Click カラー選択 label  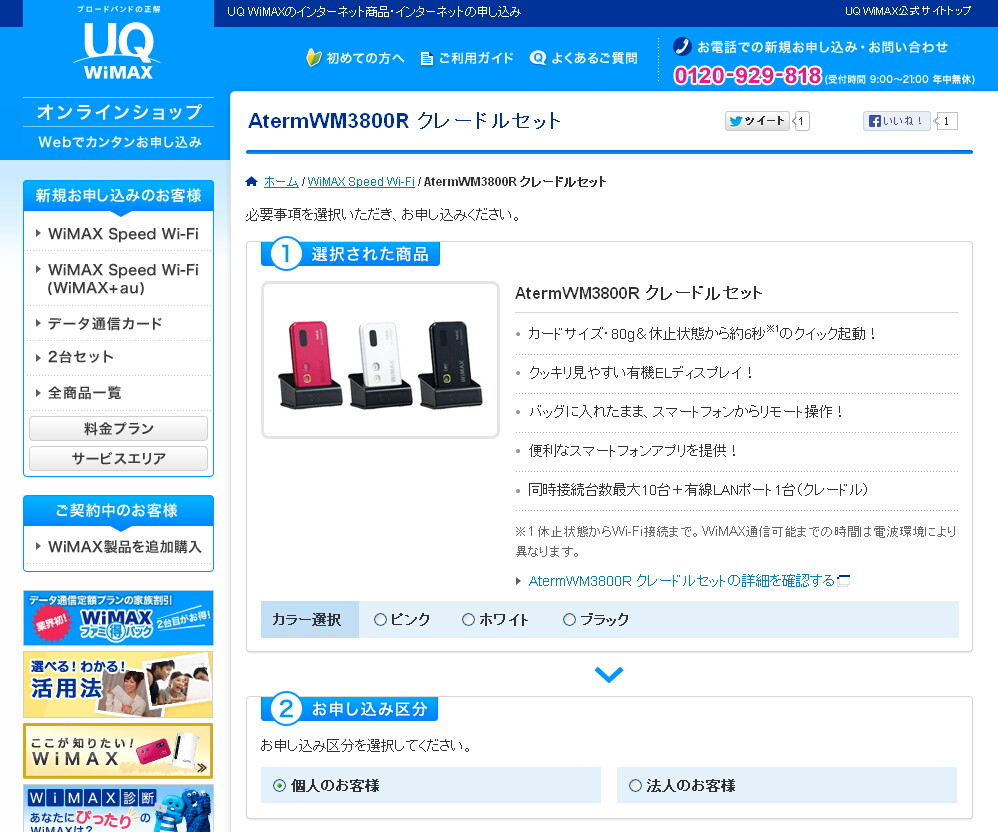307,619
